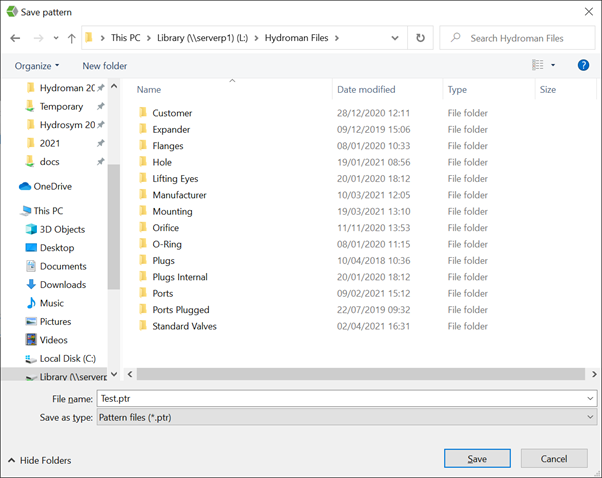Refresh the Hydroman Files folder view
Viewport: 602px width, 478px height.
(x=420, y=38)
